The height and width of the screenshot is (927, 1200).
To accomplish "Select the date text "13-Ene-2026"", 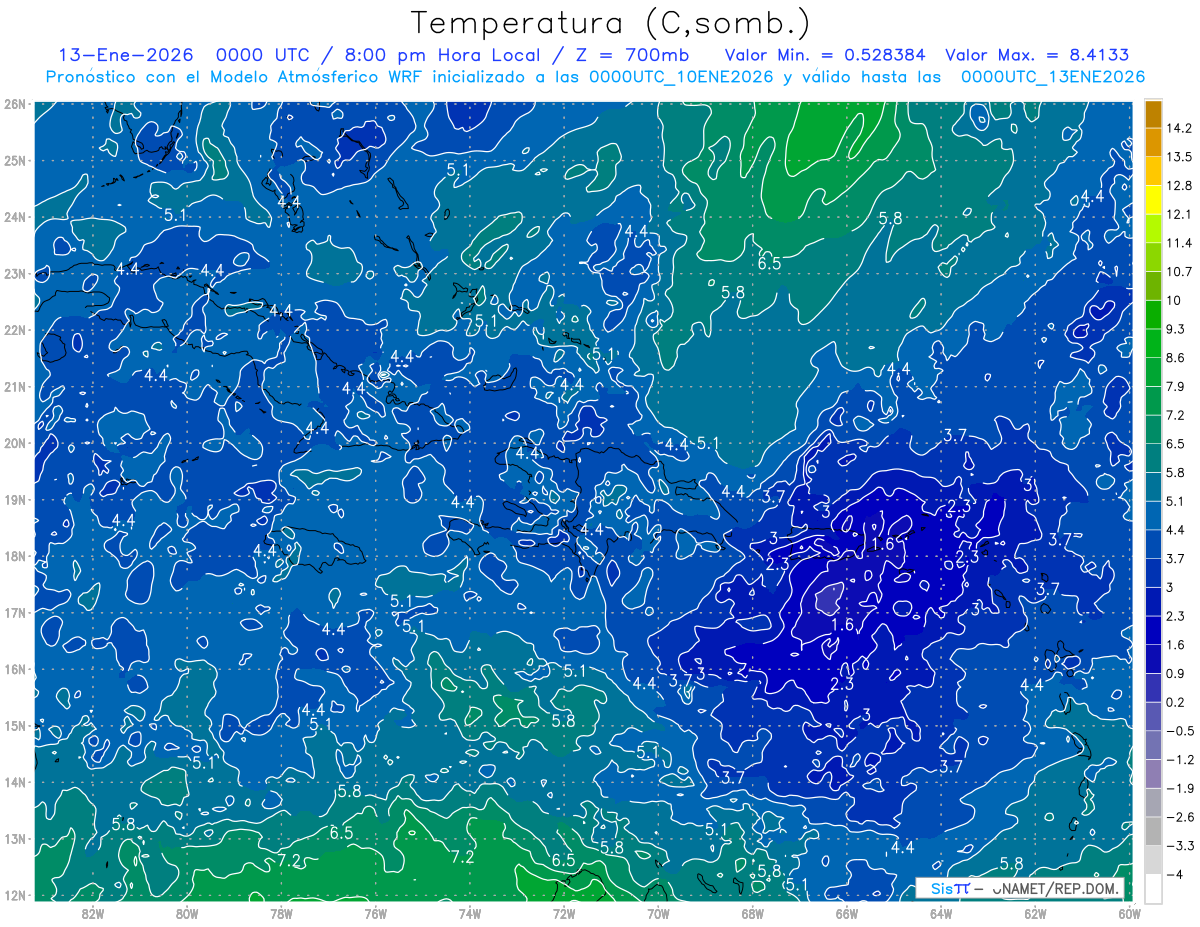I will tap(125, 54).
